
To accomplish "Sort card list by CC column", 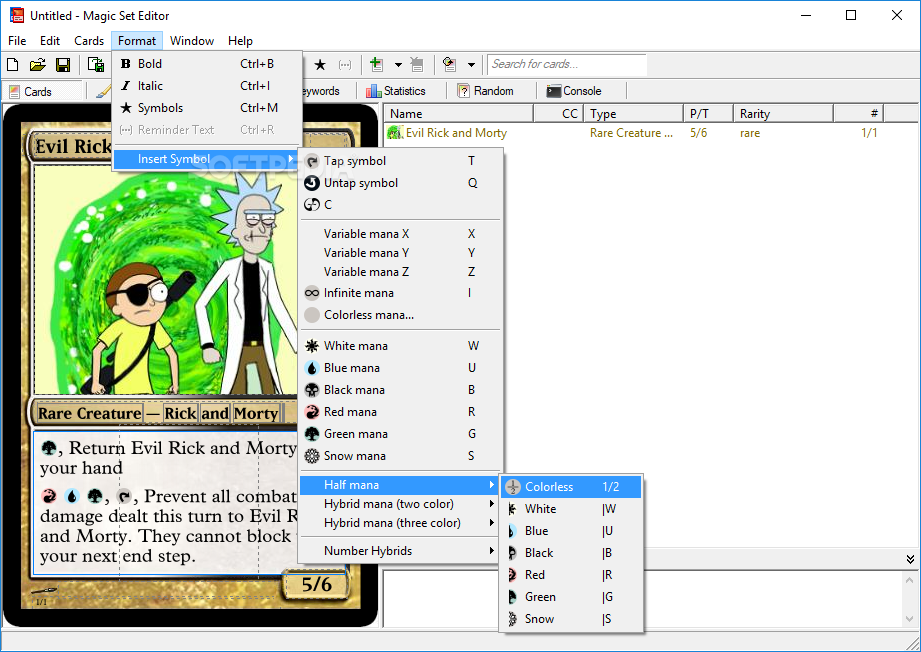I will (x=558, y=113).
